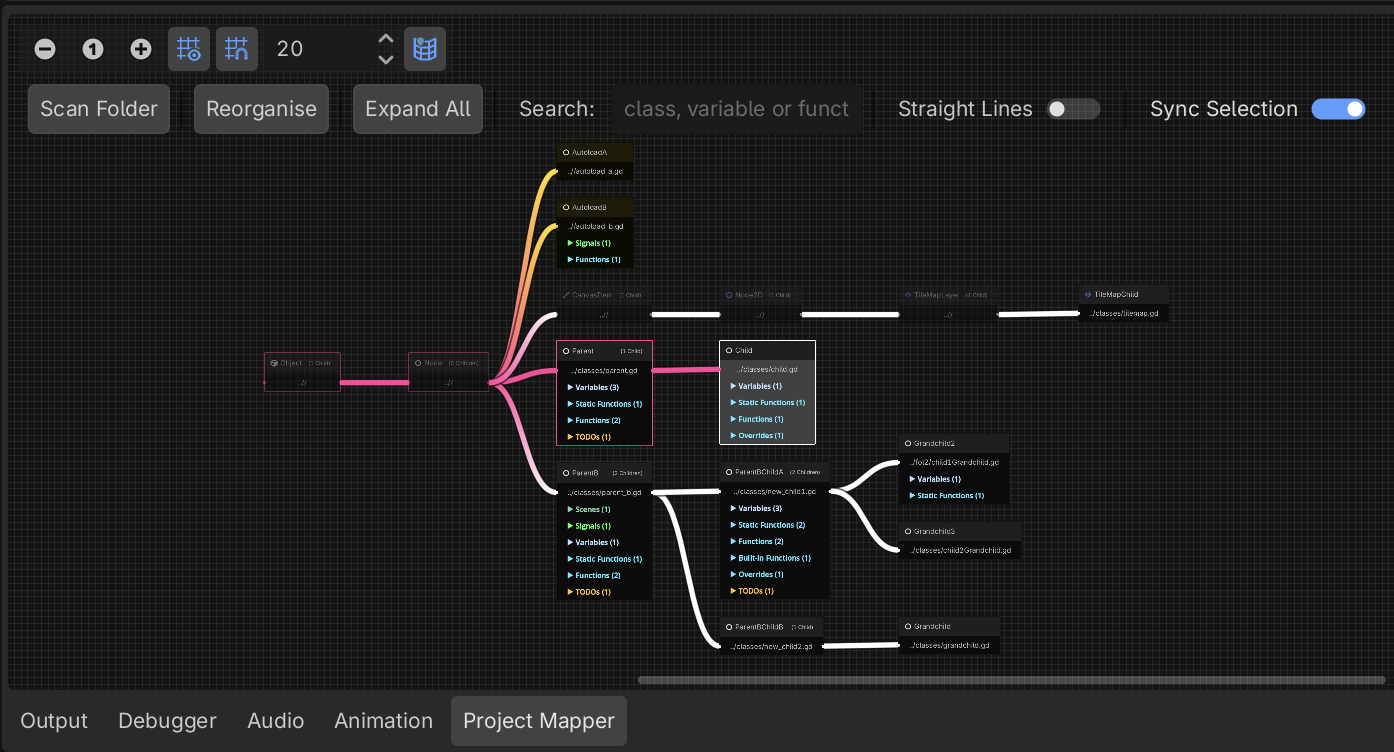Enable the Straight Lines switch
Image resolution: width=1394 pixels, height=752 pixels.
1074,109
